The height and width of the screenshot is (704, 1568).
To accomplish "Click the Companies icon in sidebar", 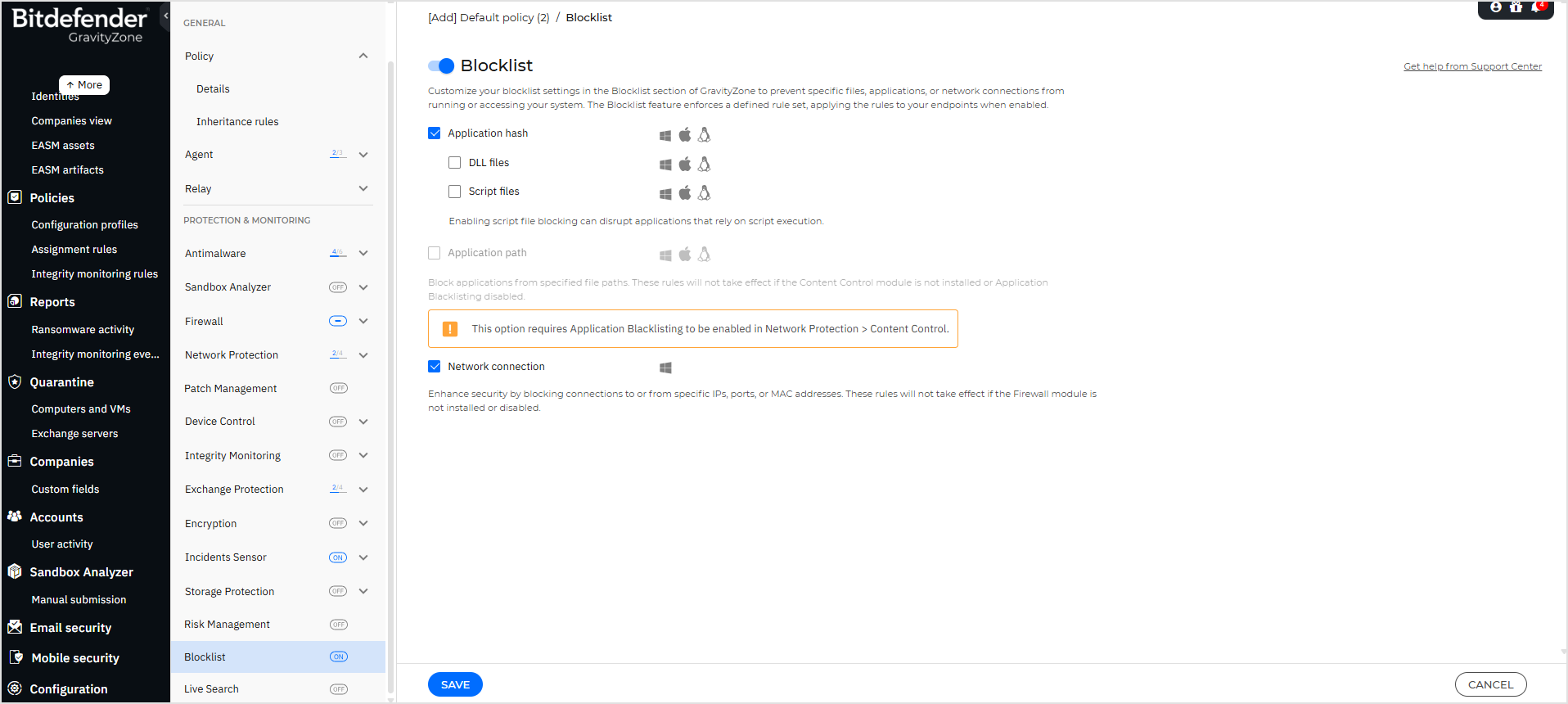I will tap(15, 461).
